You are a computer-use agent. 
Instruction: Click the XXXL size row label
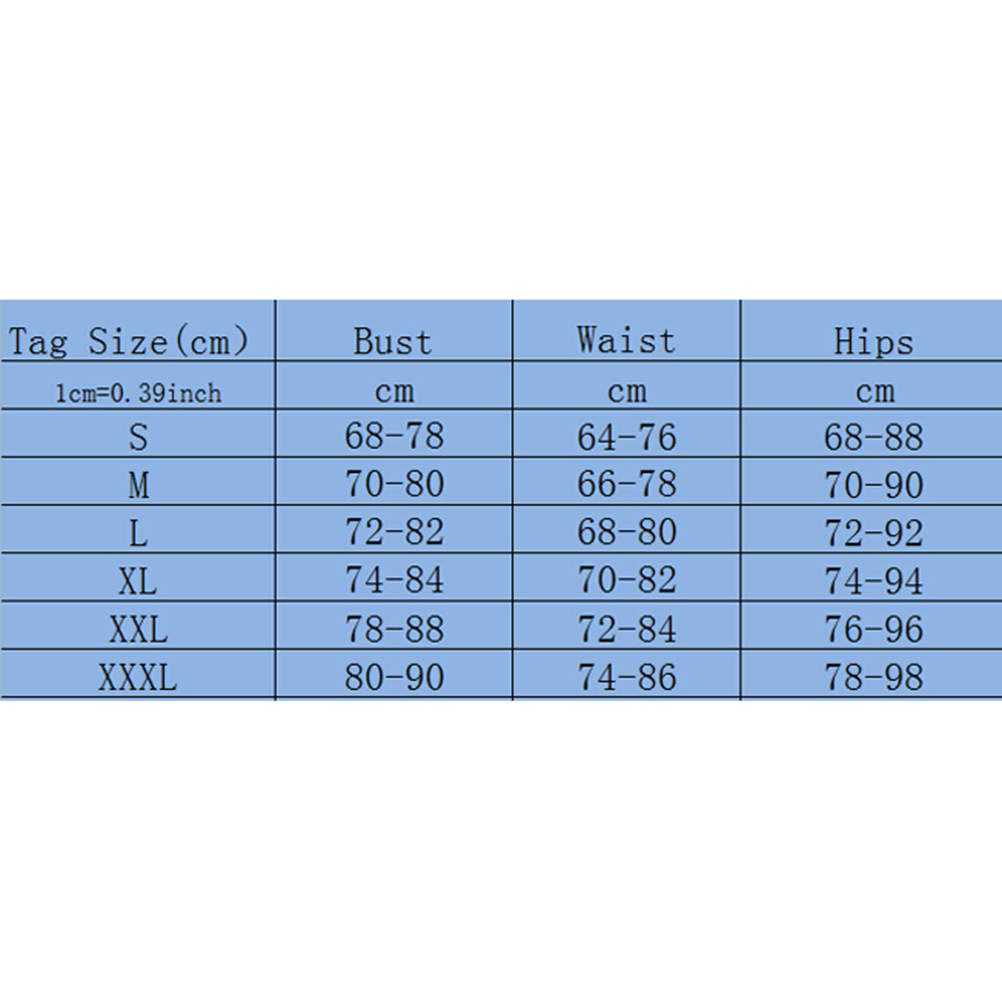pos(138,678)
